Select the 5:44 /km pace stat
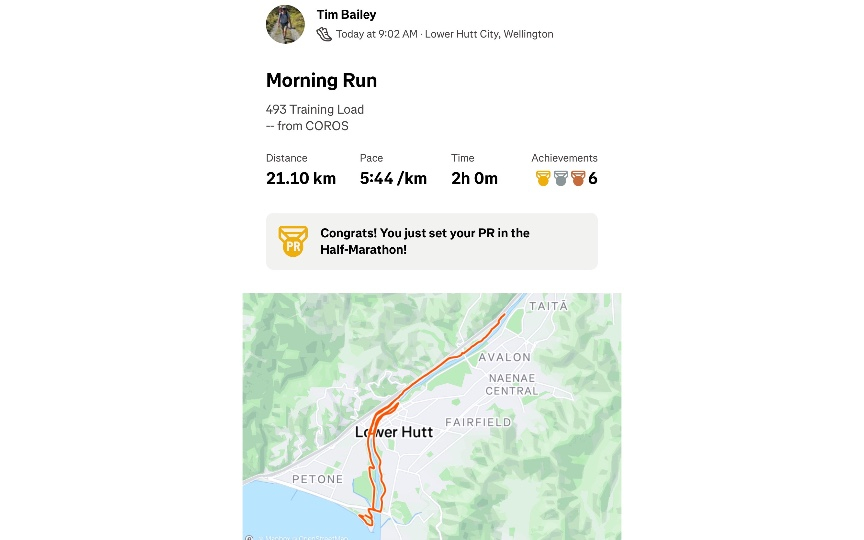 (393, 179)
